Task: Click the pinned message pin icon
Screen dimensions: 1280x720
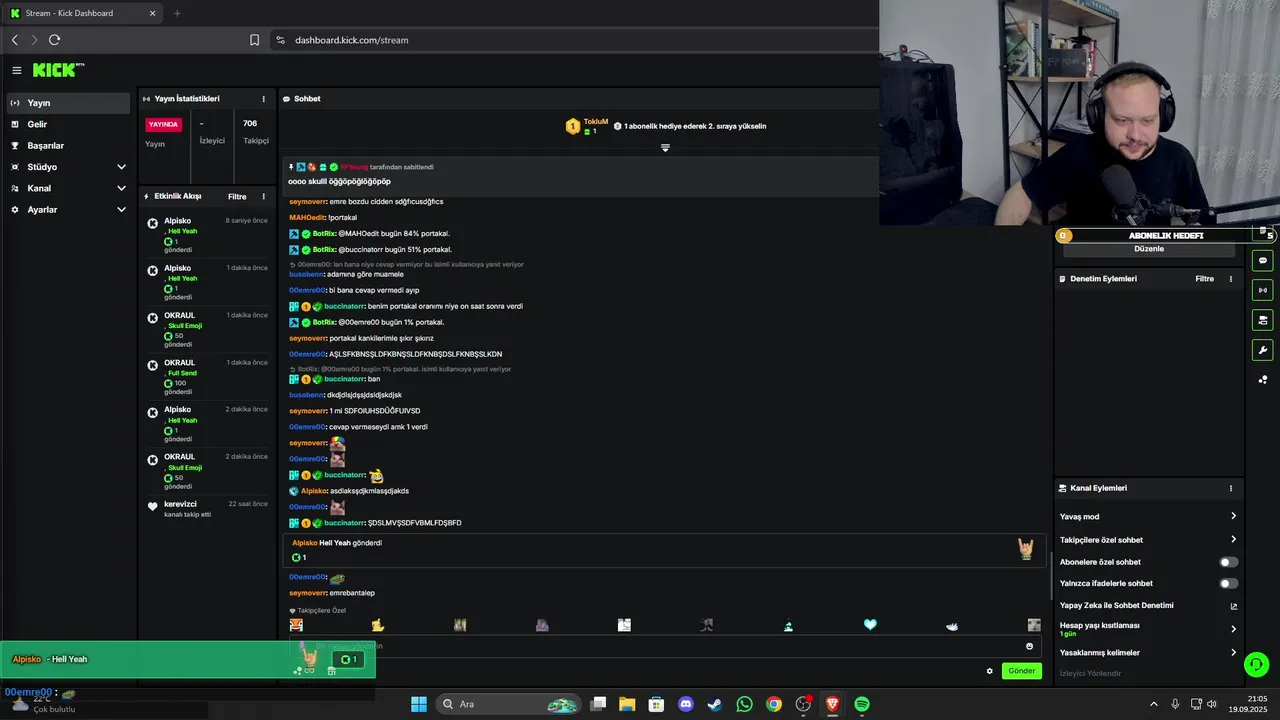Action: 291,167
